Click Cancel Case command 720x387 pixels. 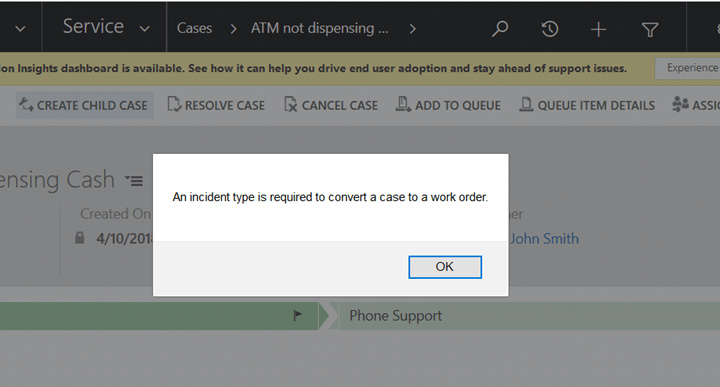(331, 105)
